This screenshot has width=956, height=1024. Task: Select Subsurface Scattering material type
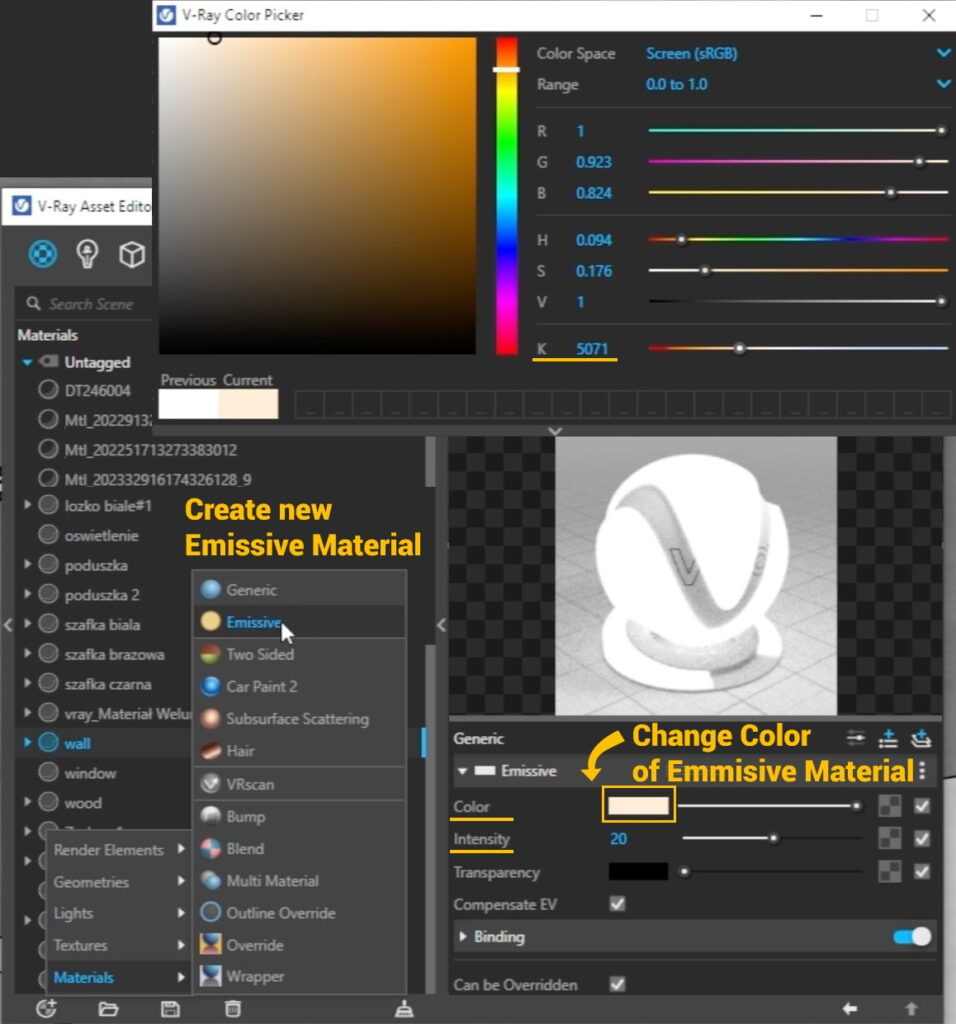point(297,718)
